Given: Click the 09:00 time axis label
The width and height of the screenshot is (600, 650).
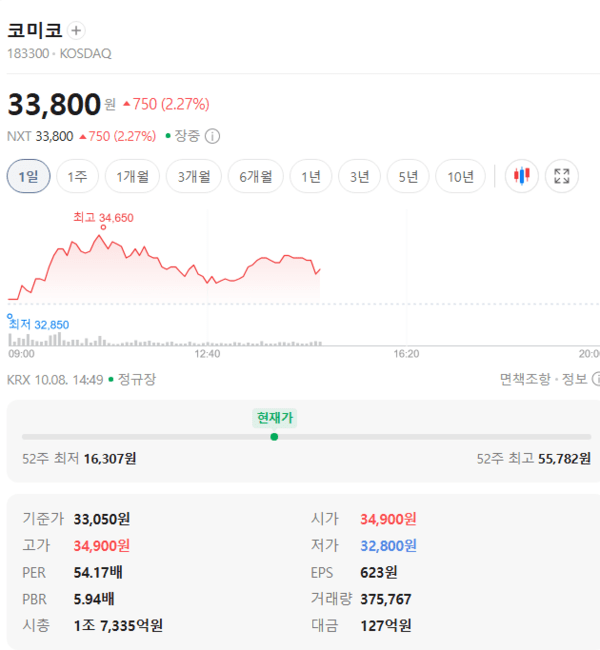Looking at the screenshot, I should (22, 354).
